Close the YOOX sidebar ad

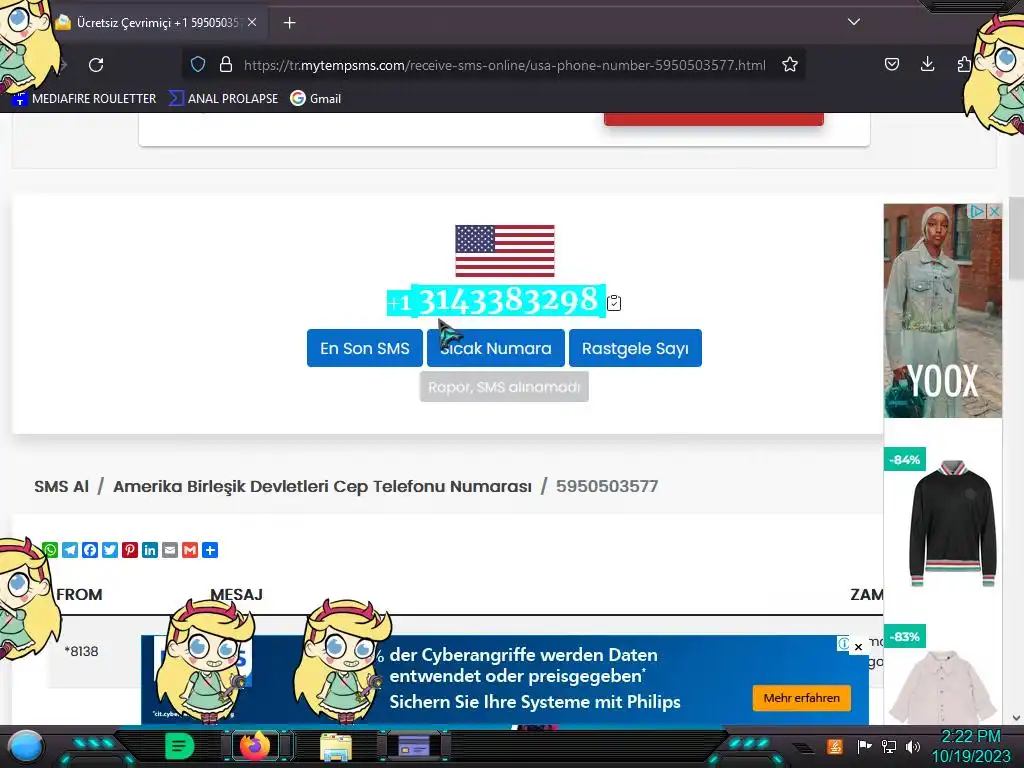(x=994, y=212)
